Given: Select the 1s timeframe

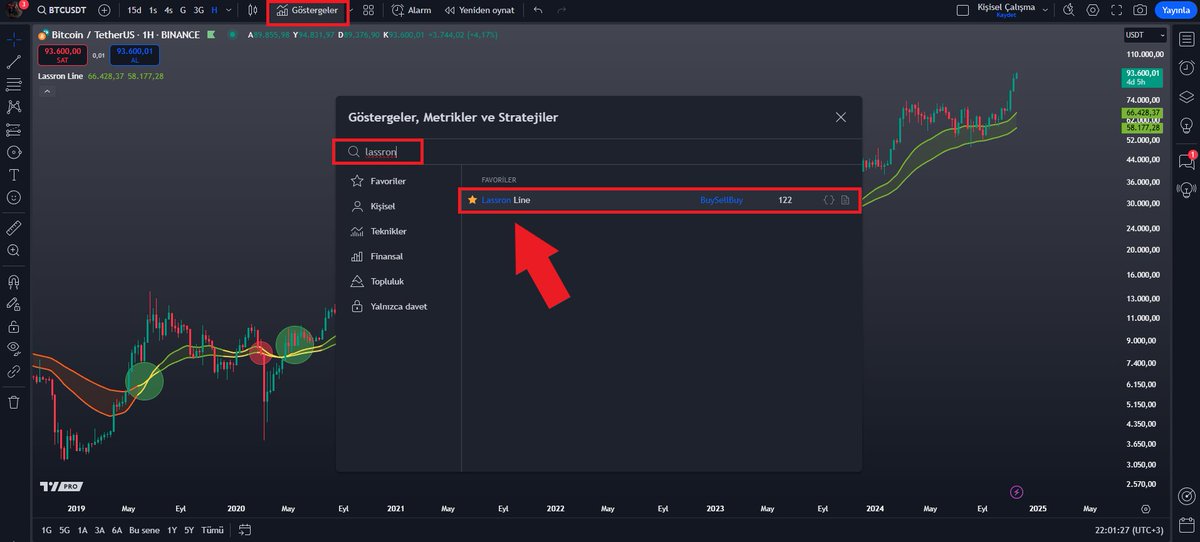Looking at the screenshot, I should pyautogui.click(x=153, y=10).
